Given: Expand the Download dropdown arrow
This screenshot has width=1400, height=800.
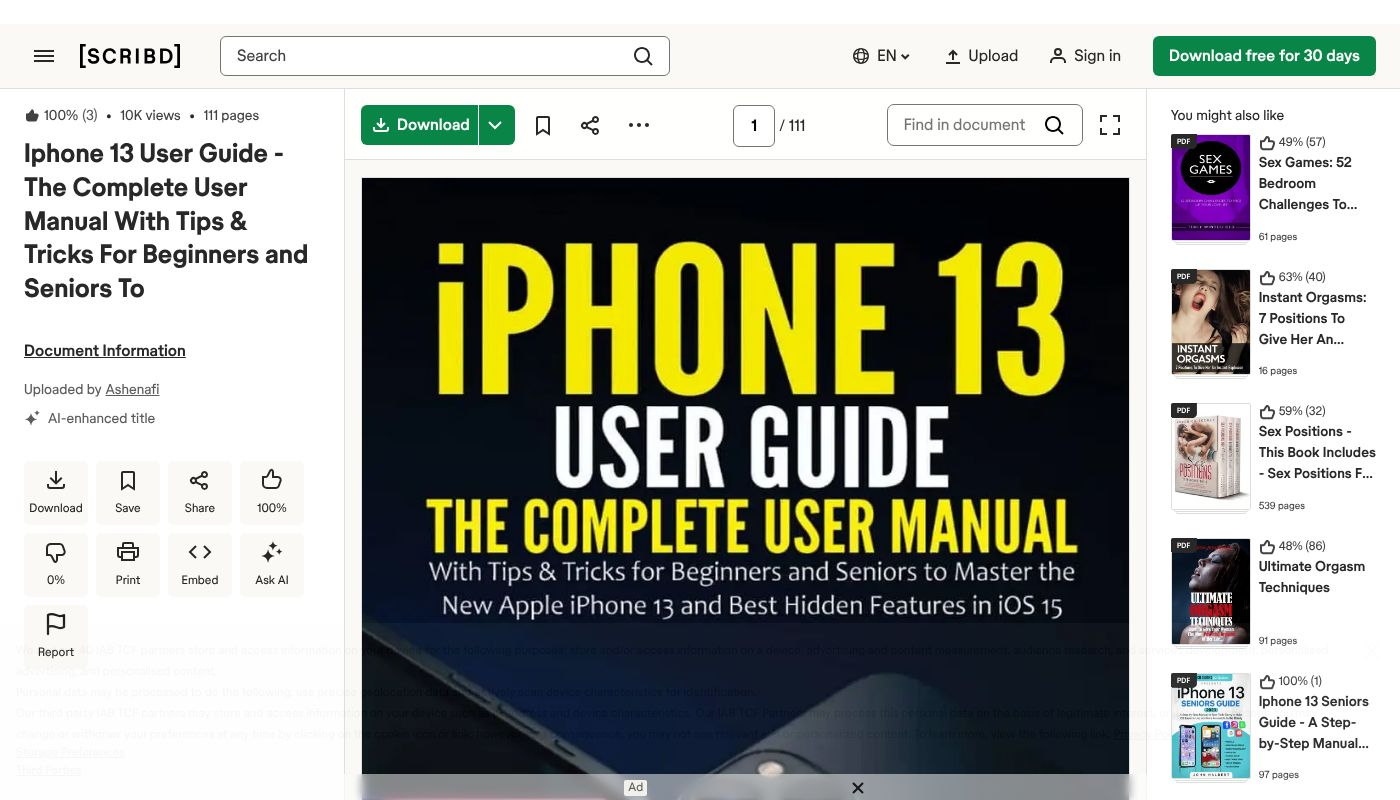Looking at the screenshot, I should point(496,125).
